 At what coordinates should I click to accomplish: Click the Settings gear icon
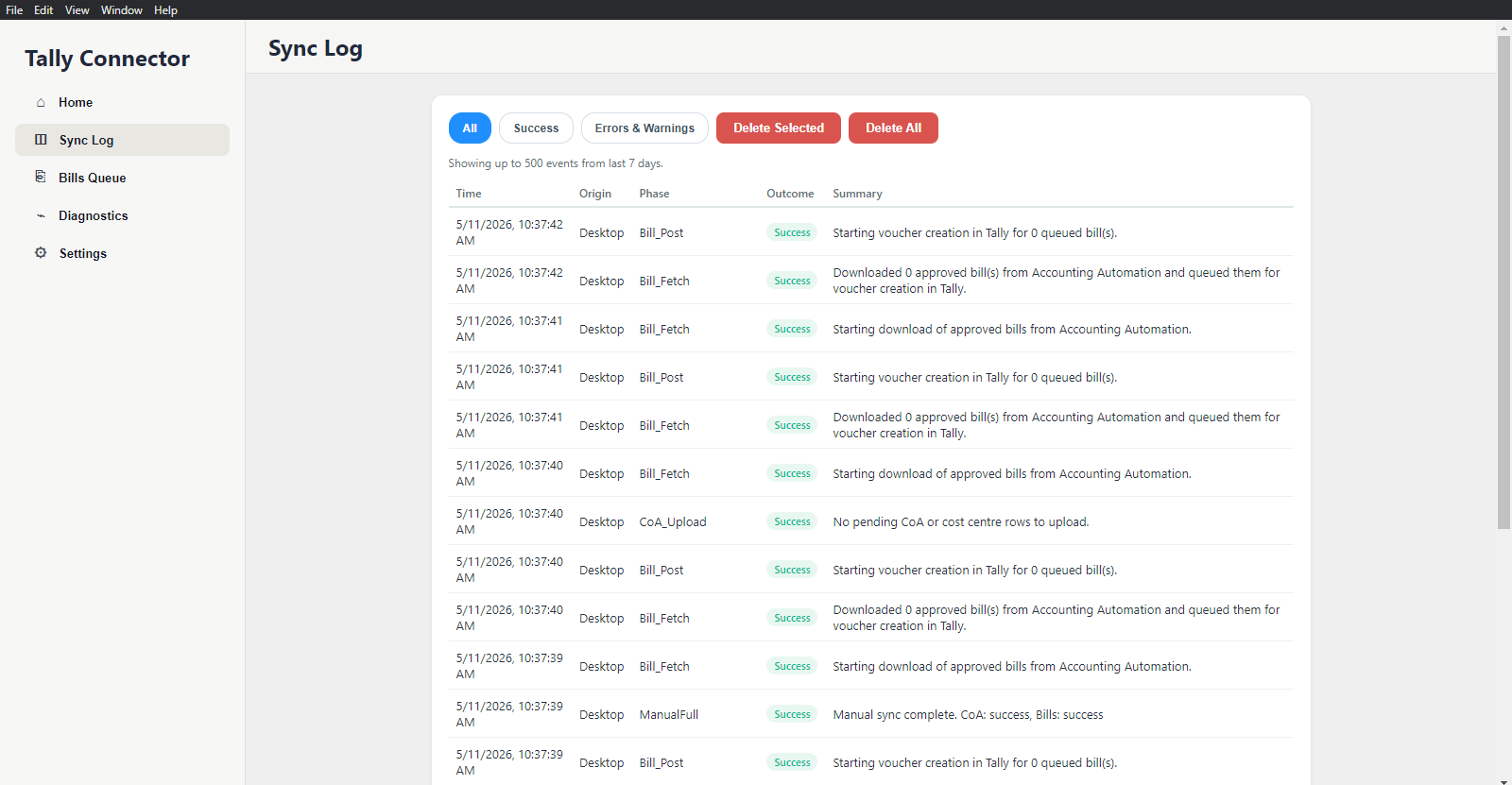(41, 253)
